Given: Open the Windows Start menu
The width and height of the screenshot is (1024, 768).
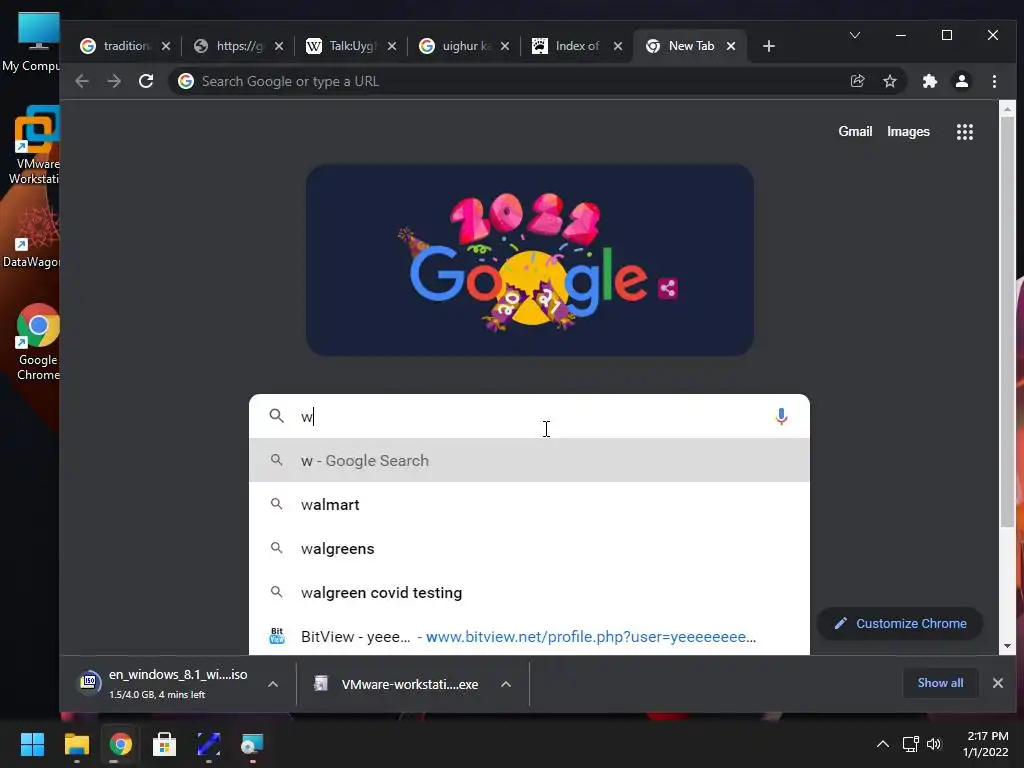Looking at the screenshot, I should pyautogui.click(x=32, y=744).
